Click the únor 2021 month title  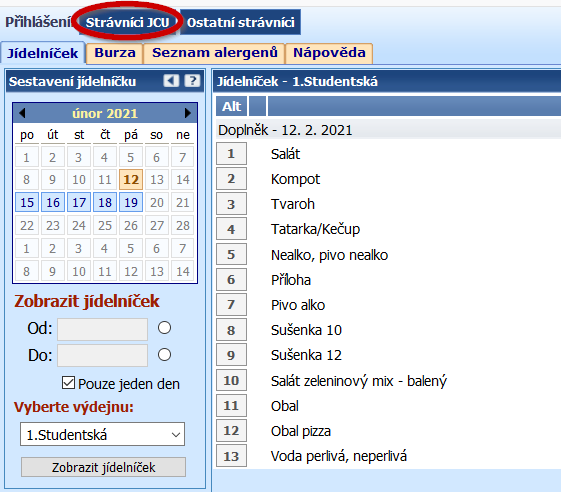point(105,113)
